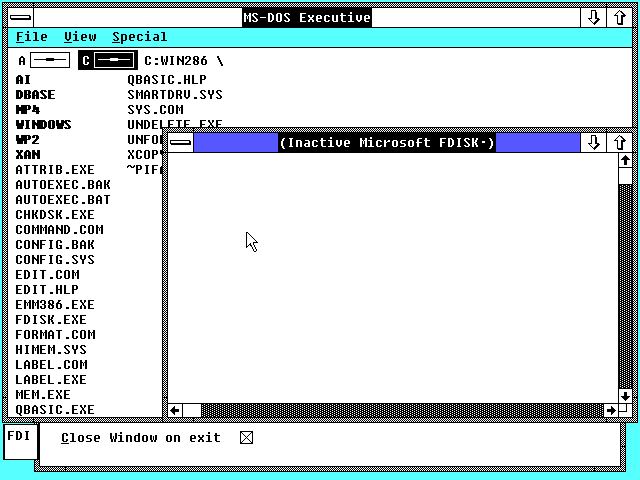Select file SMARTDRV.SYS

(175, 95)
